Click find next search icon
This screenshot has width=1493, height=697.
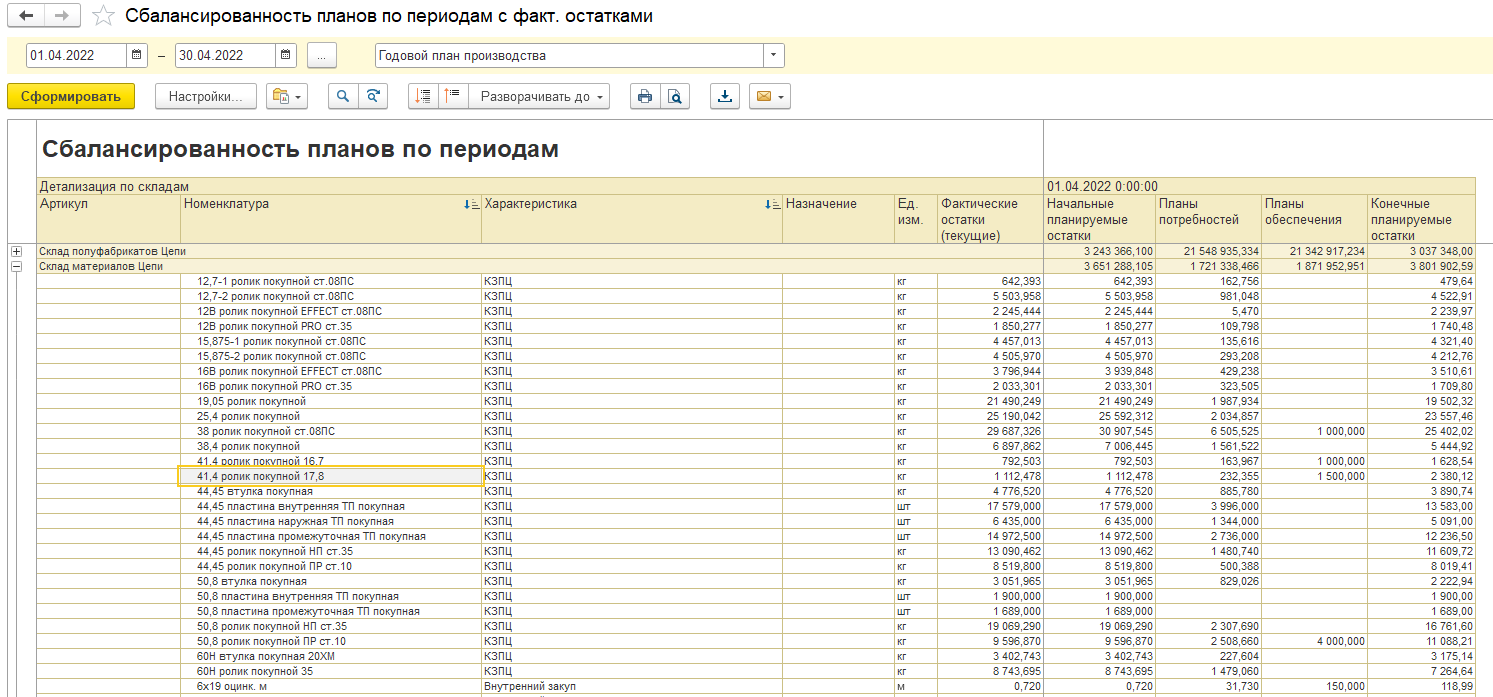click(373, 97)
